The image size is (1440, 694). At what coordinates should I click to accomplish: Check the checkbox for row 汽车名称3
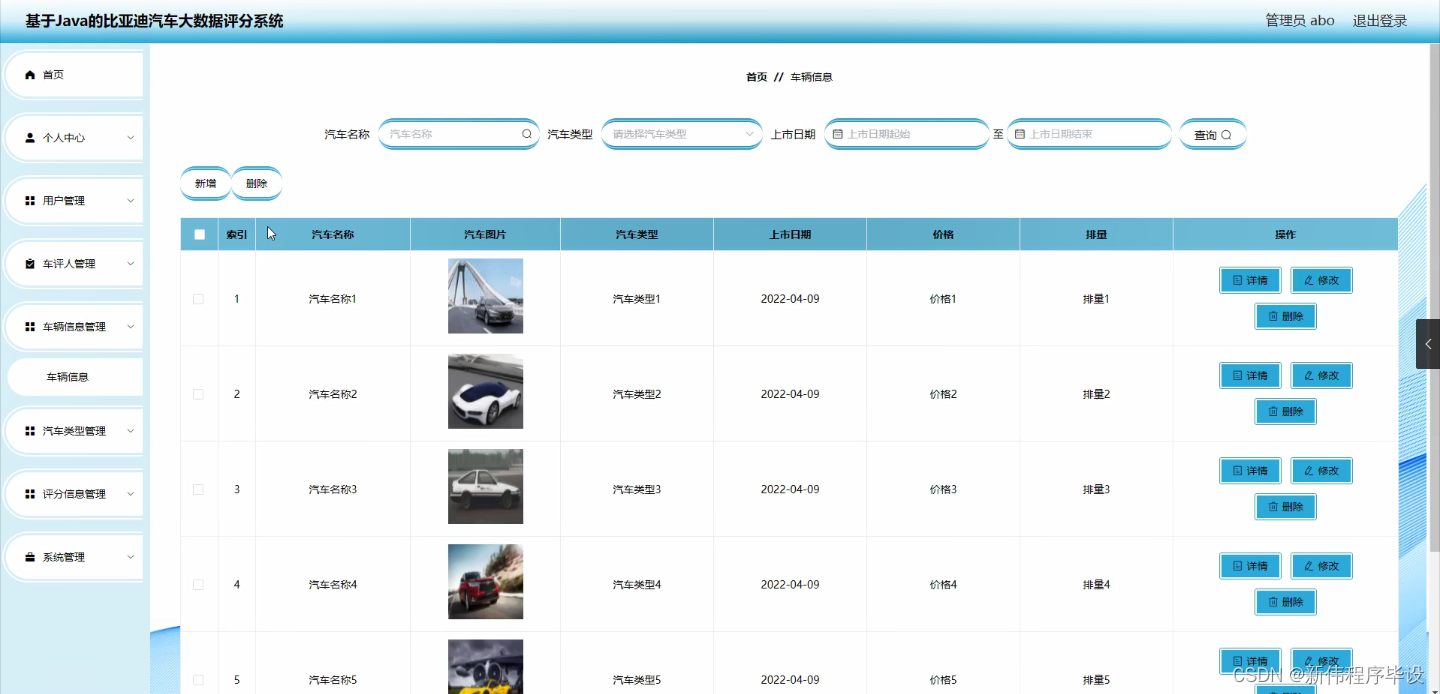tap(198, 489)
